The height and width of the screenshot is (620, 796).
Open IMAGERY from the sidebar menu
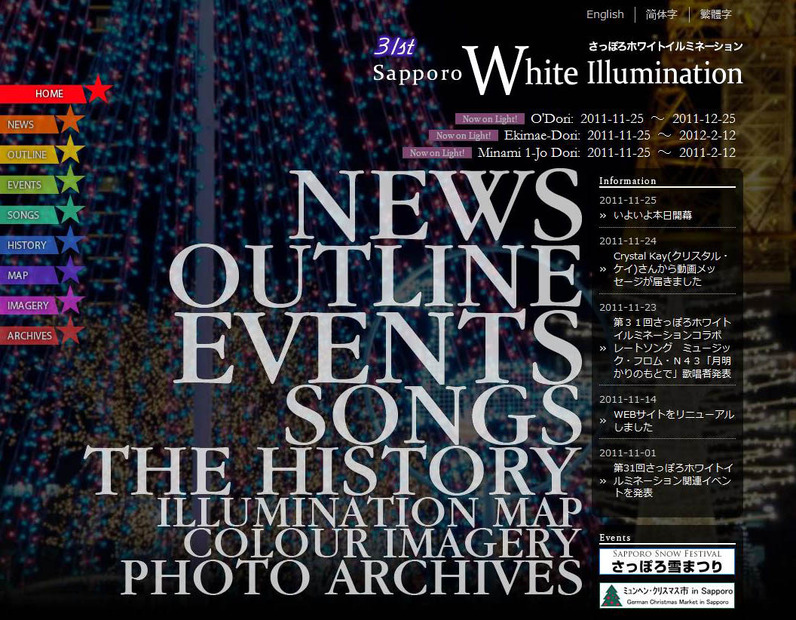(x=29, y=306)
